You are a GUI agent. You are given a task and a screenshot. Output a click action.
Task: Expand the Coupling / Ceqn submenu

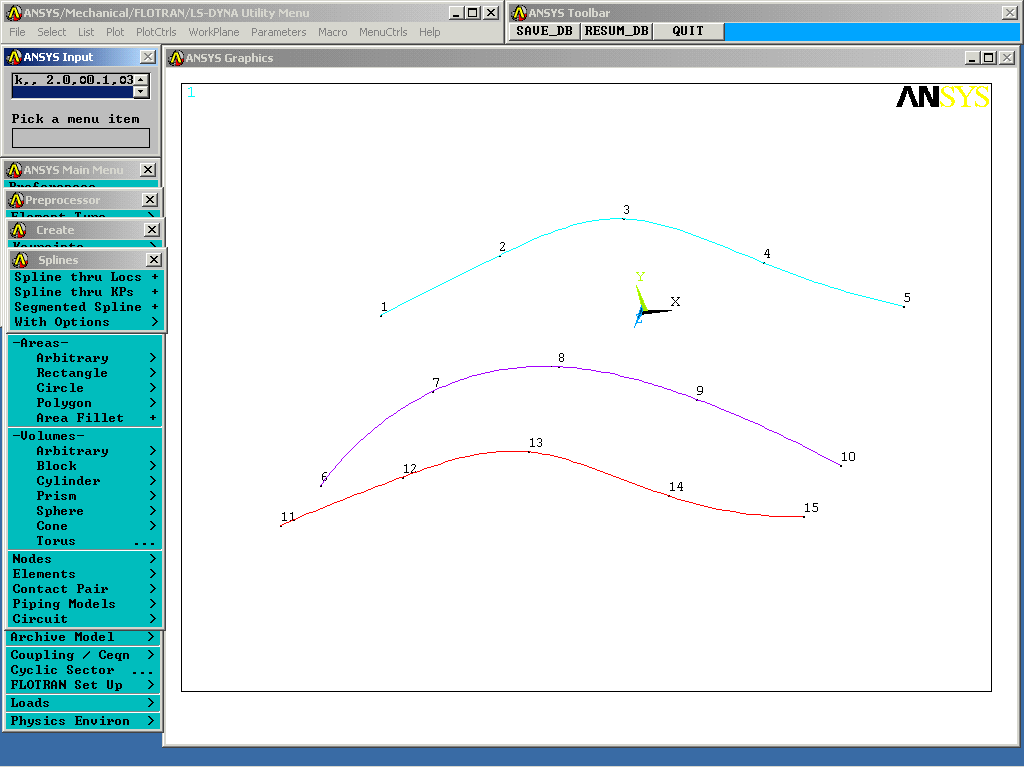pyautogui.click(x=83, y=655)
